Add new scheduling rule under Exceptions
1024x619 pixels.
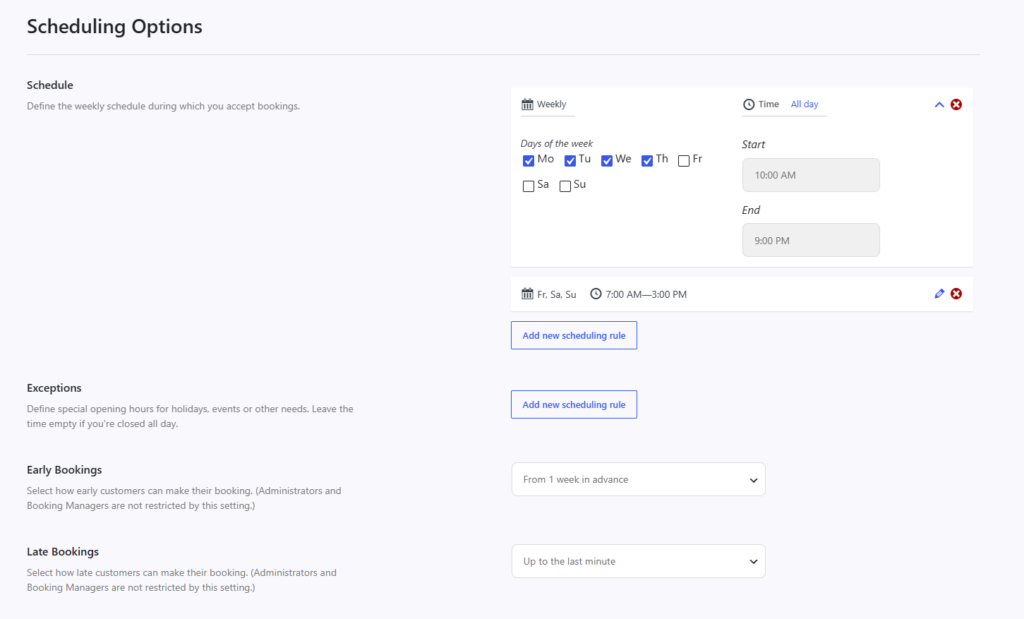tap(573, 404)
